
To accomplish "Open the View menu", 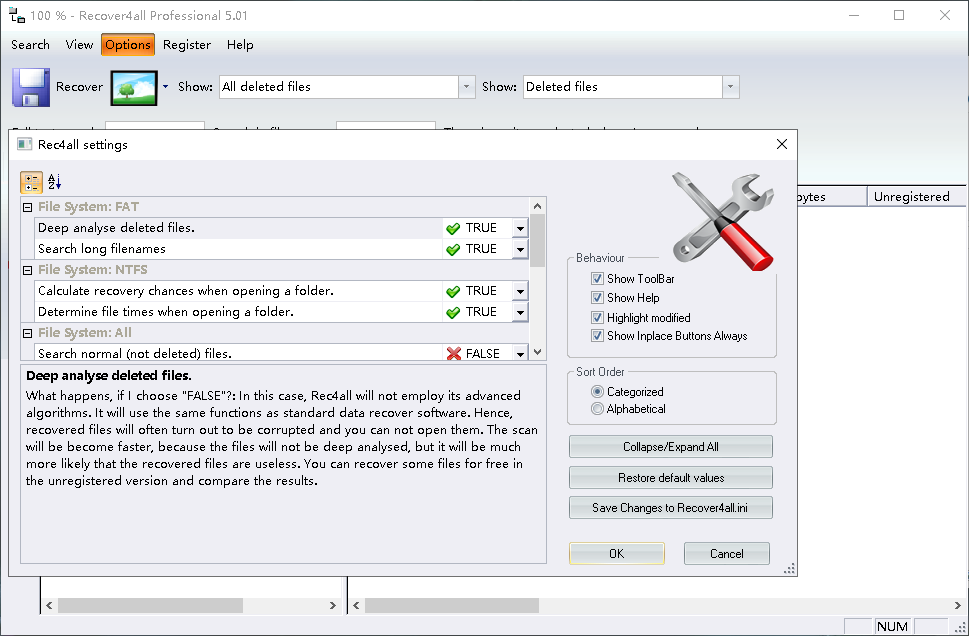I will [79, 45].
